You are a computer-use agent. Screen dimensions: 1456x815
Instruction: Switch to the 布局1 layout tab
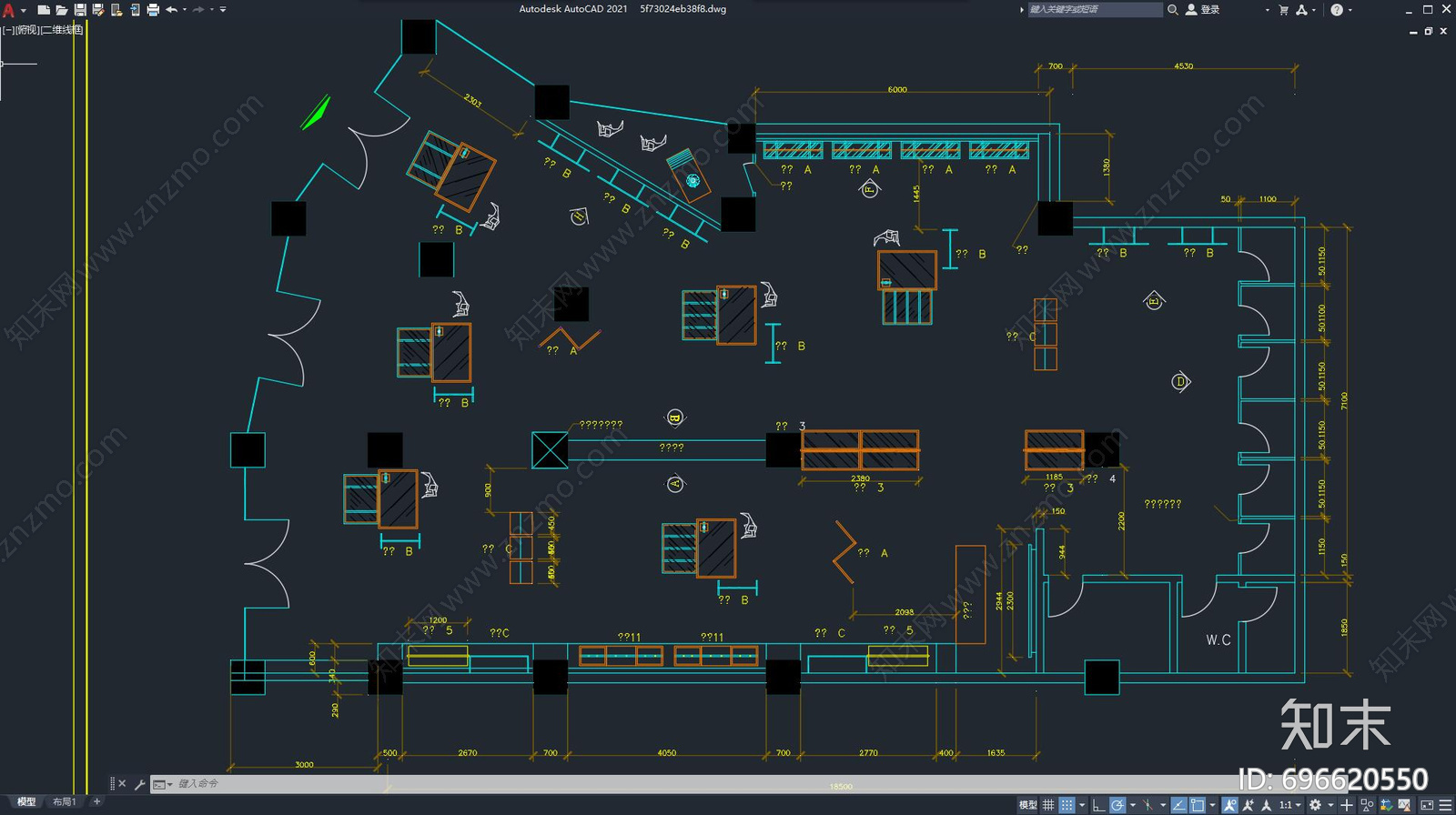coord(65,801)
